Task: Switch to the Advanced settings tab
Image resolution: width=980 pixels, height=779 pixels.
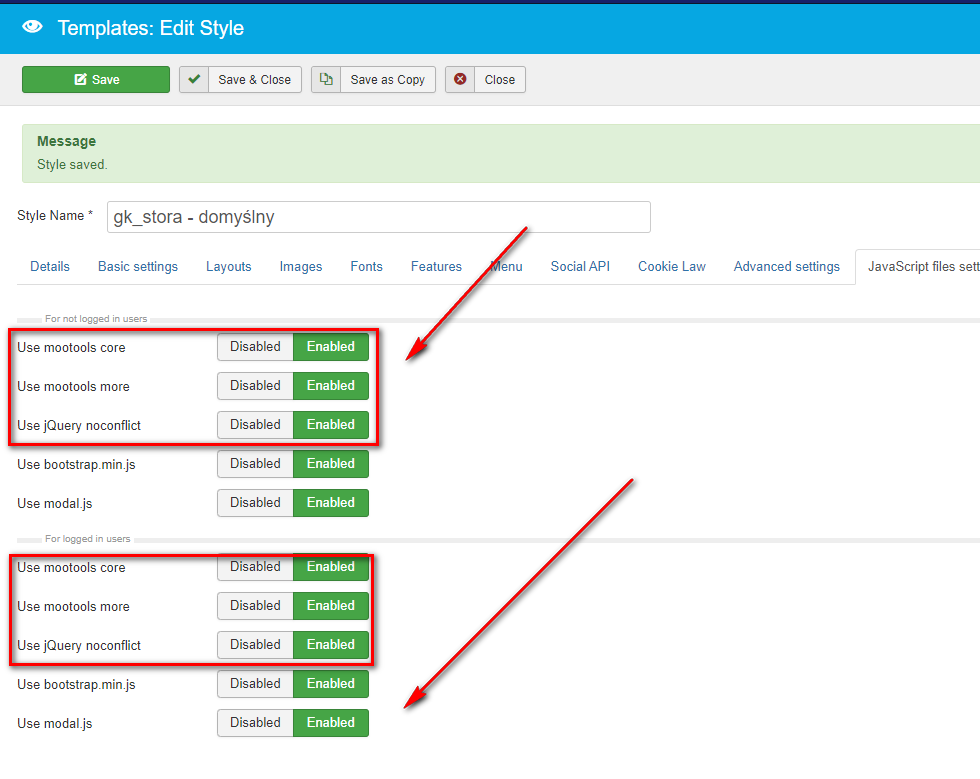Action: click(x=787, y=266)
